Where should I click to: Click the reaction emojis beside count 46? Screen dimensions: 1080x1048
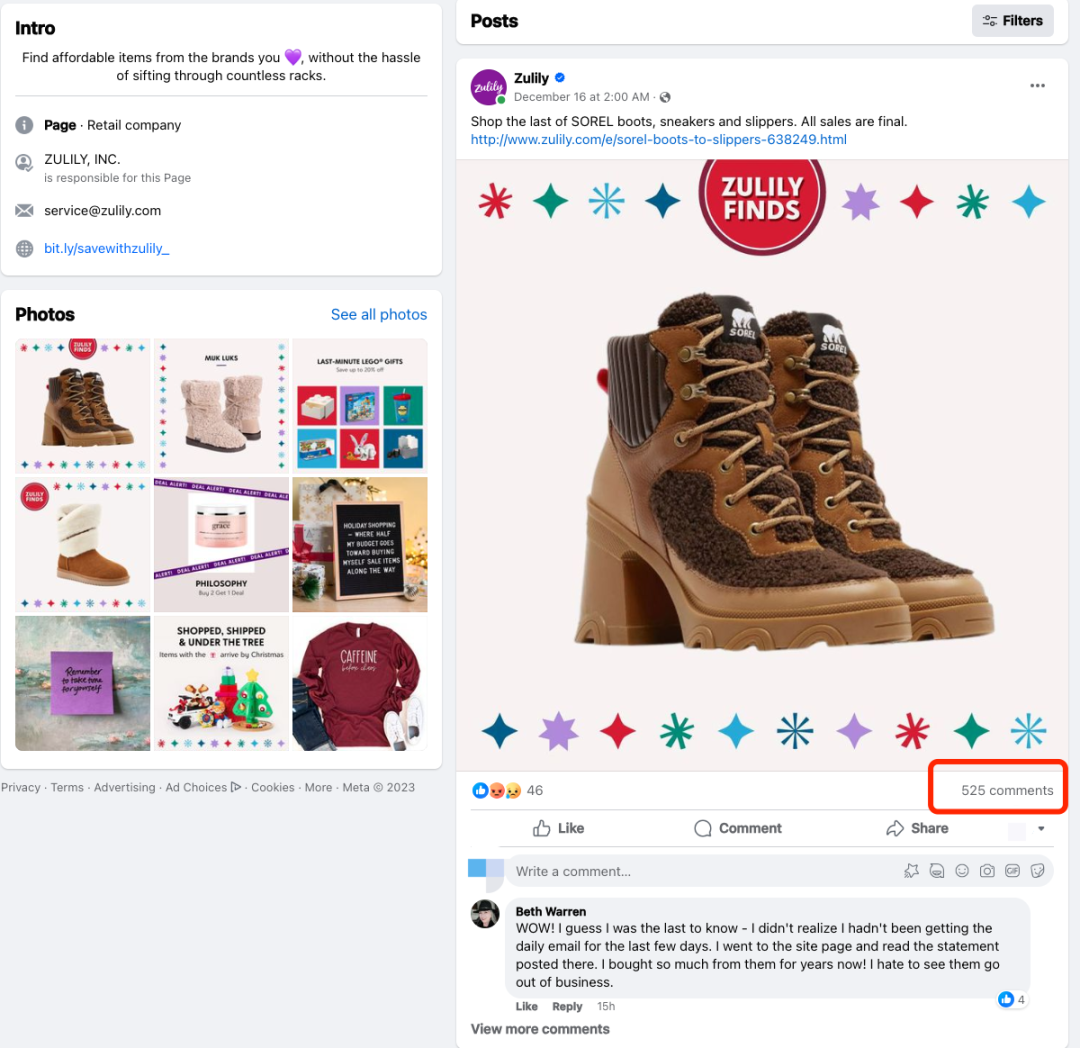click(x=496, y=790)
